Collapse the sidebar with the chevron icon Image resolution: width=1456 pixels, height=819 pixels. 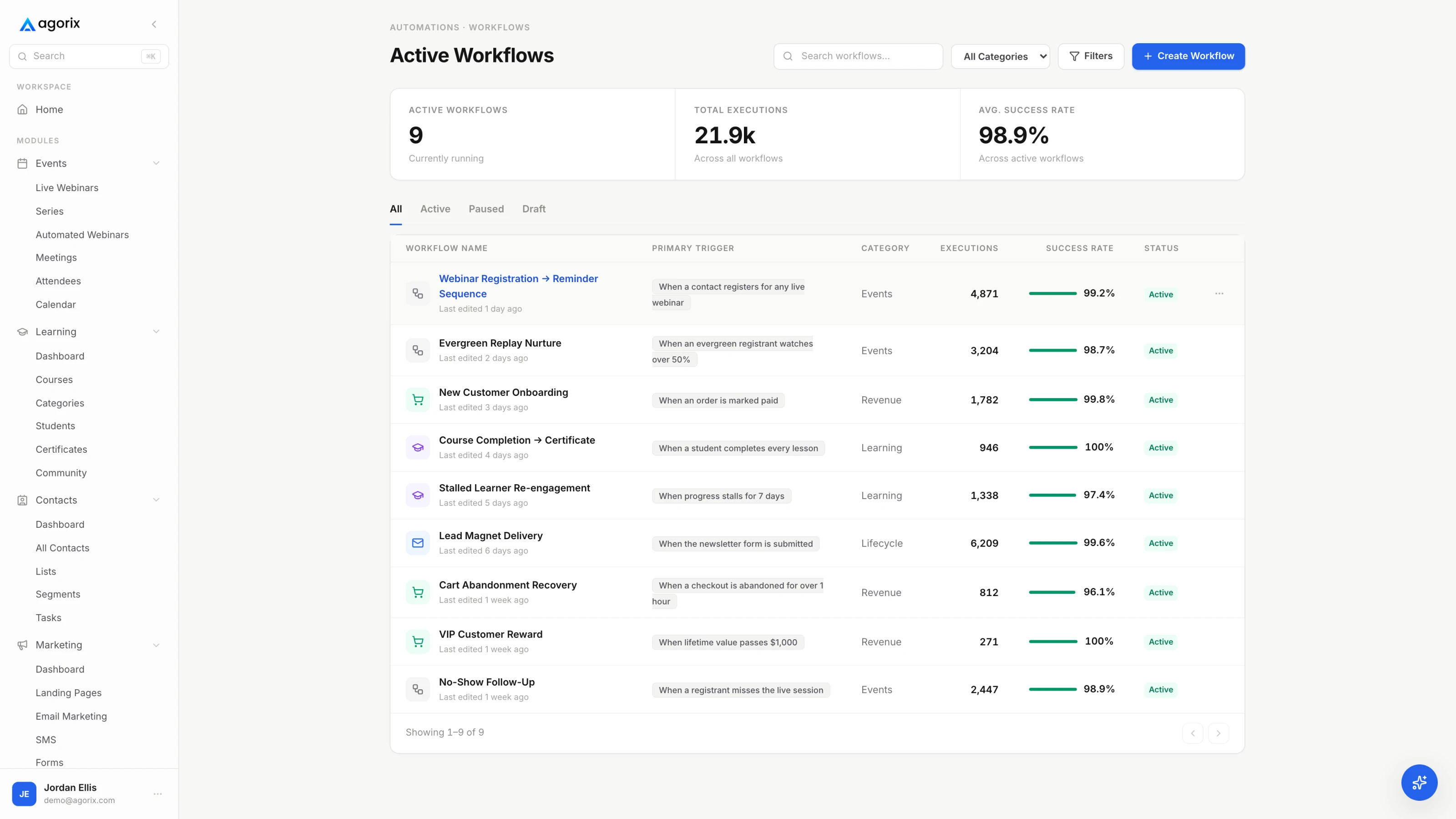(154, 24)
